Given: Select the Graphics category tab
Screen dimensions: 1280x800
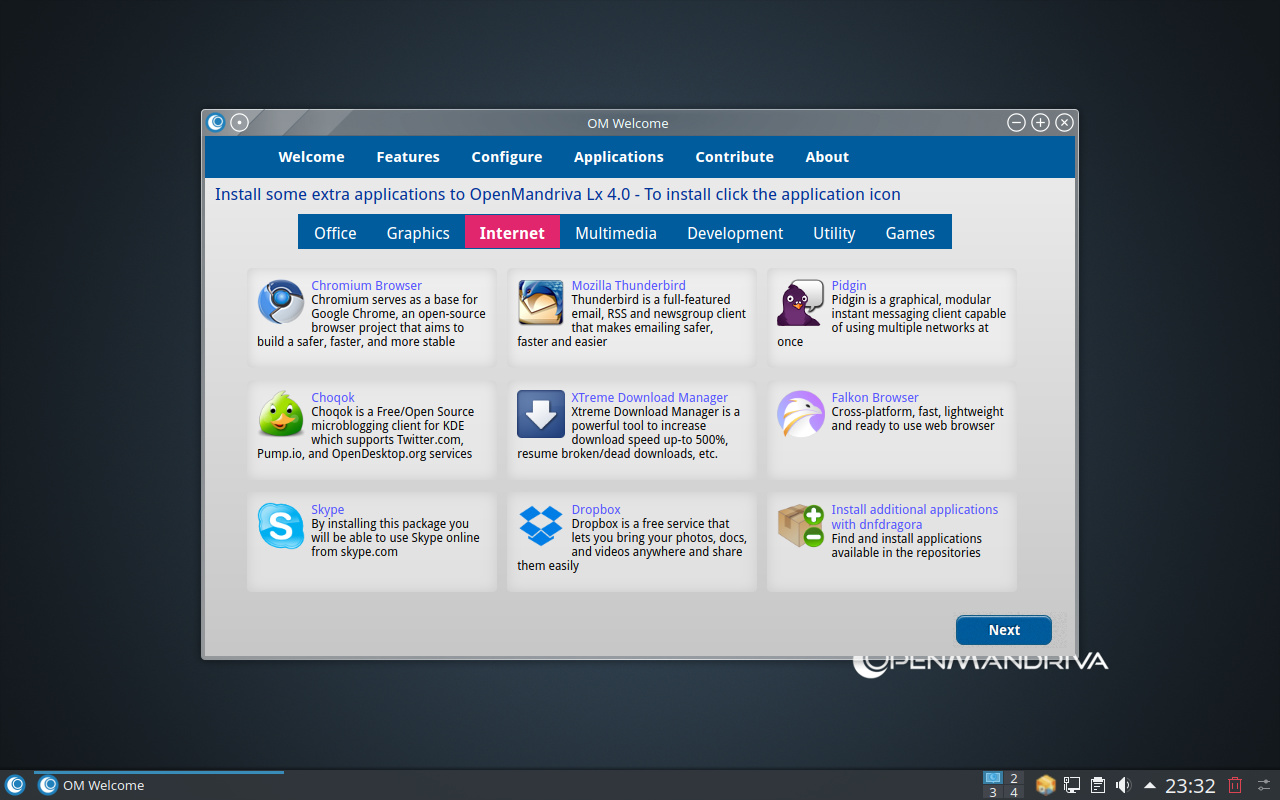Looking at the screenshot, I should [418, 232].
